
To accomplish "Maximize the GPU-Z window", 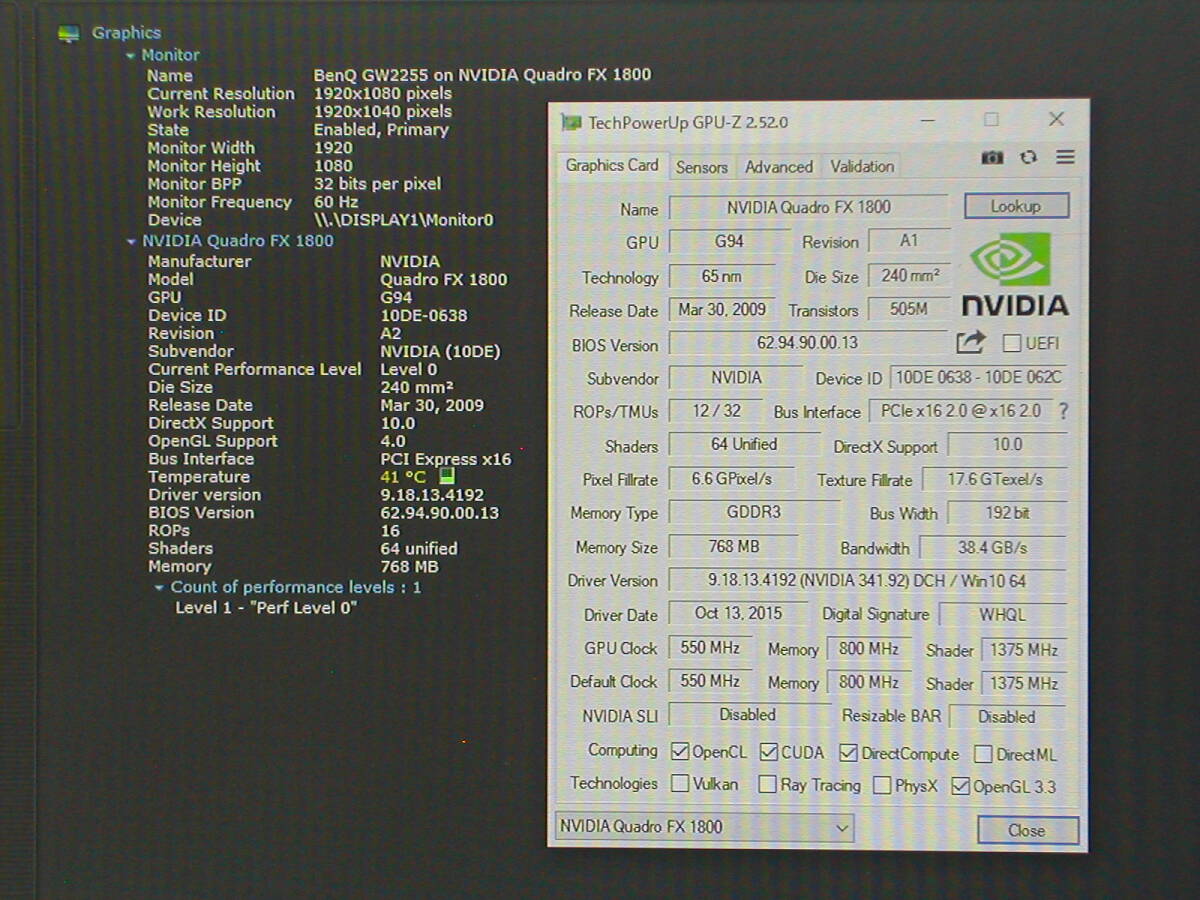I will [x=991, y=120].
